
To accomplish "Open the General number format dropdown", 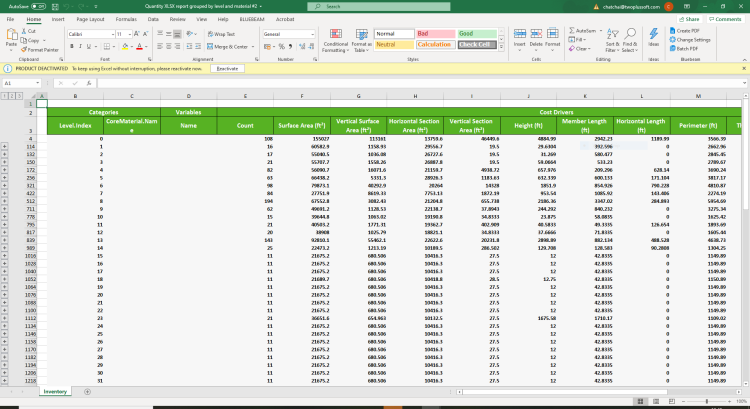I will (x=312, y=34).
